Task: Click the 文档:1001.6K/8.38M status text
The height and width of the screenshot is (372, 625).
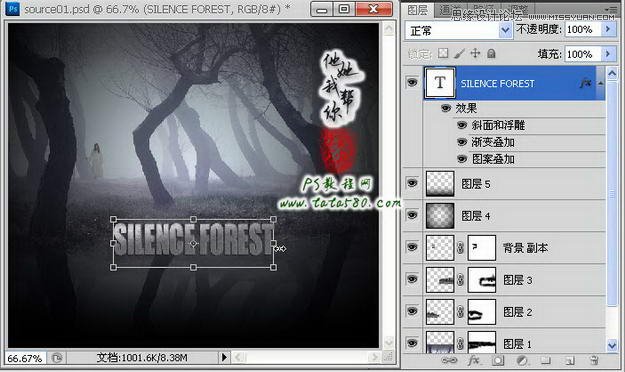Action: coord(142,358)
